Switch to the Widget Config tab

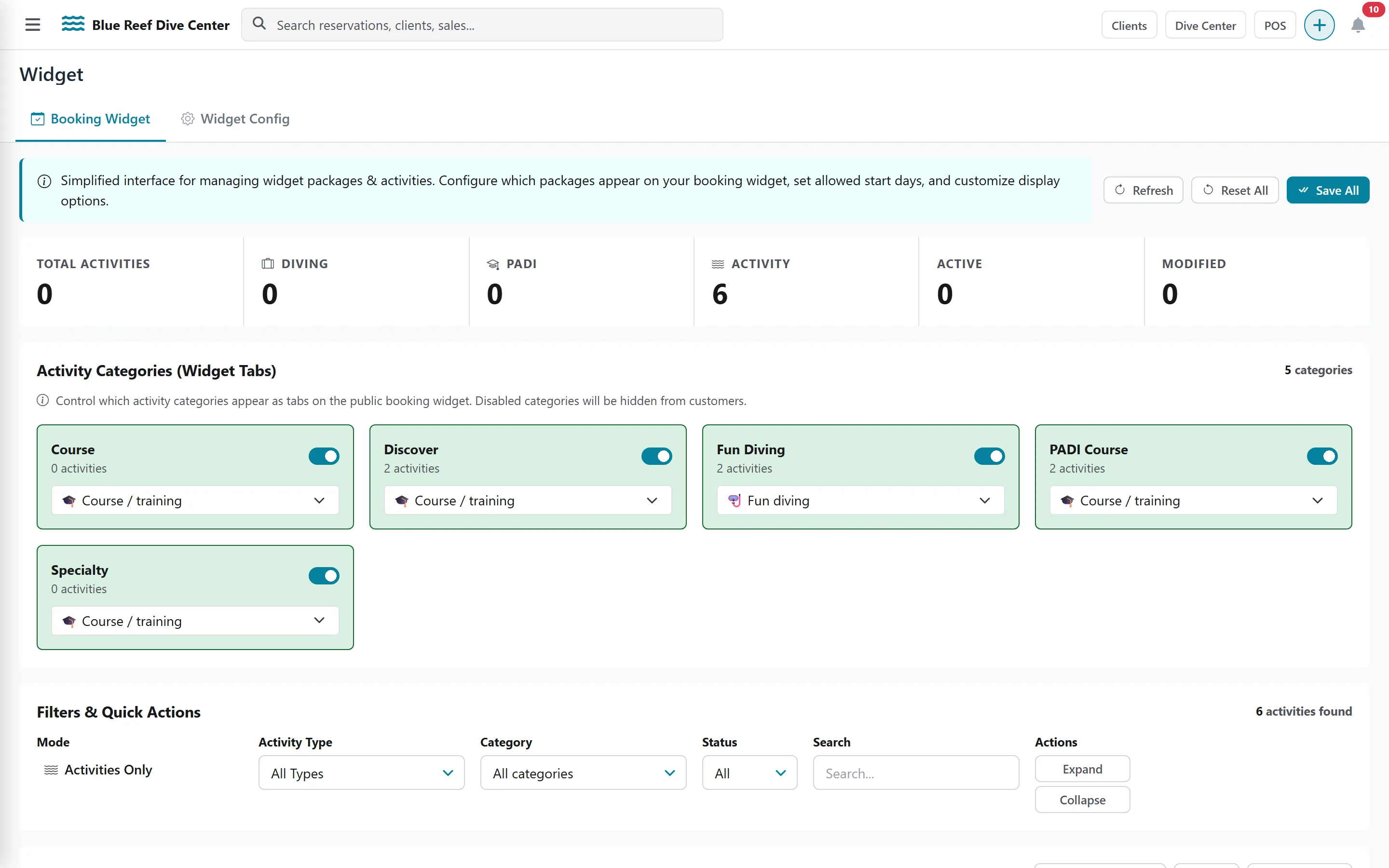[235, 119]
